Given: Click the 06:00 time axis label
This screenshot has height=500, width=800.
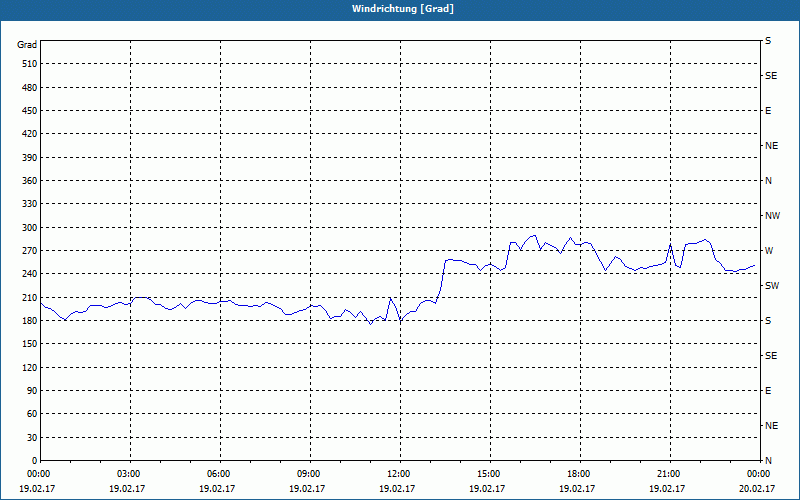Looking at the screenshot, I should [x=220, y=474].
